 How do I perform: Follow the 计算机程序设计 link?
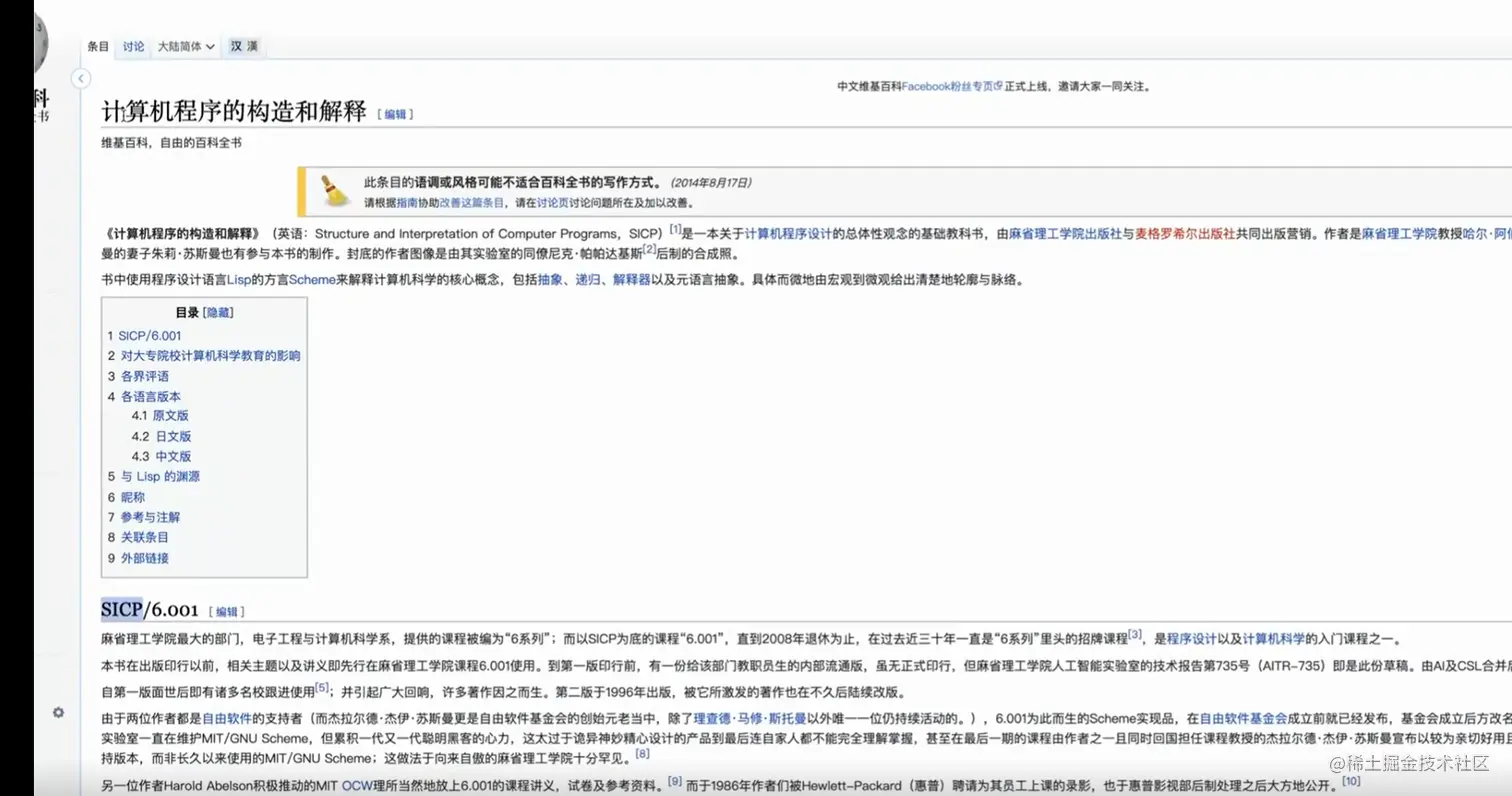[788, 233]
